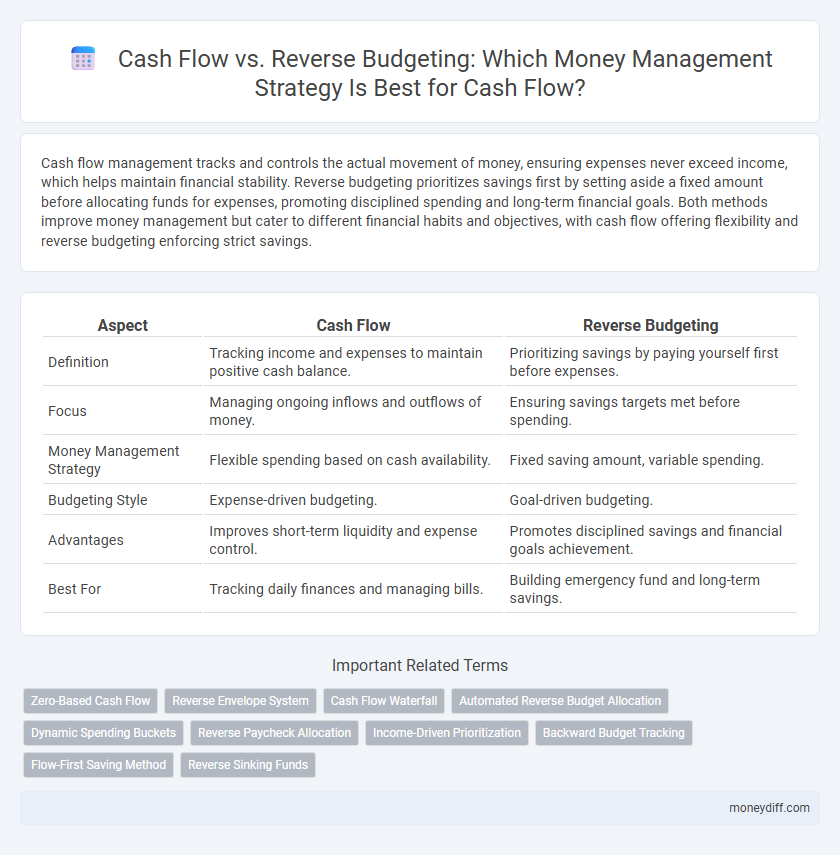Select the 'Money Management Strategy' row label

(x=113, y=460)
